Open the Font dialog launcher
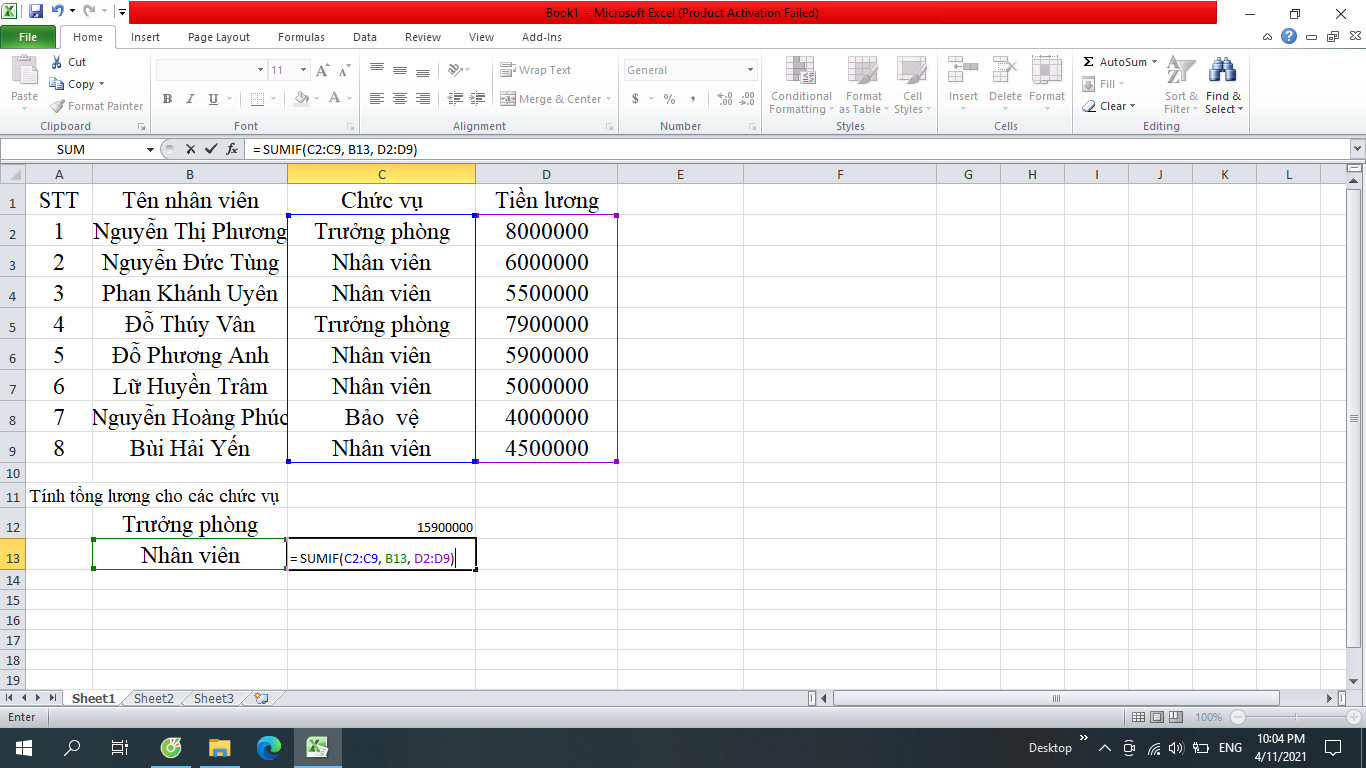 (351, 127)
